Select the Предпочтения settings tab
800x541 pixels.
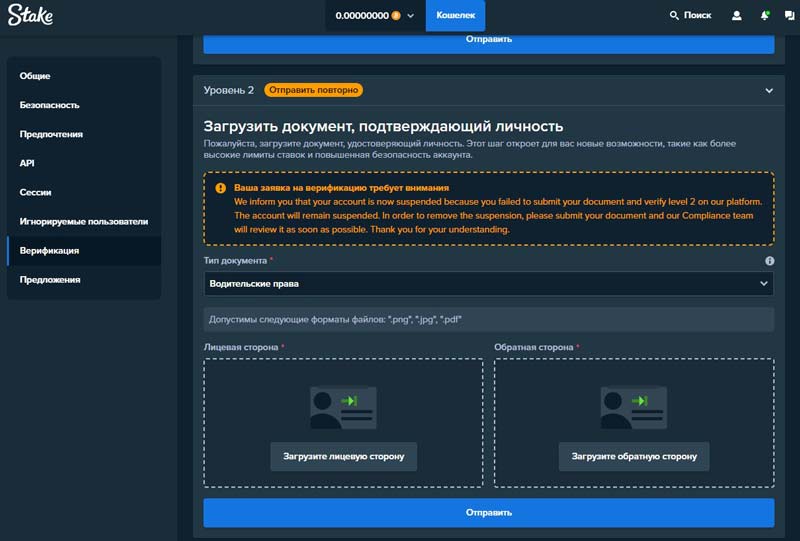click(51, 134)
